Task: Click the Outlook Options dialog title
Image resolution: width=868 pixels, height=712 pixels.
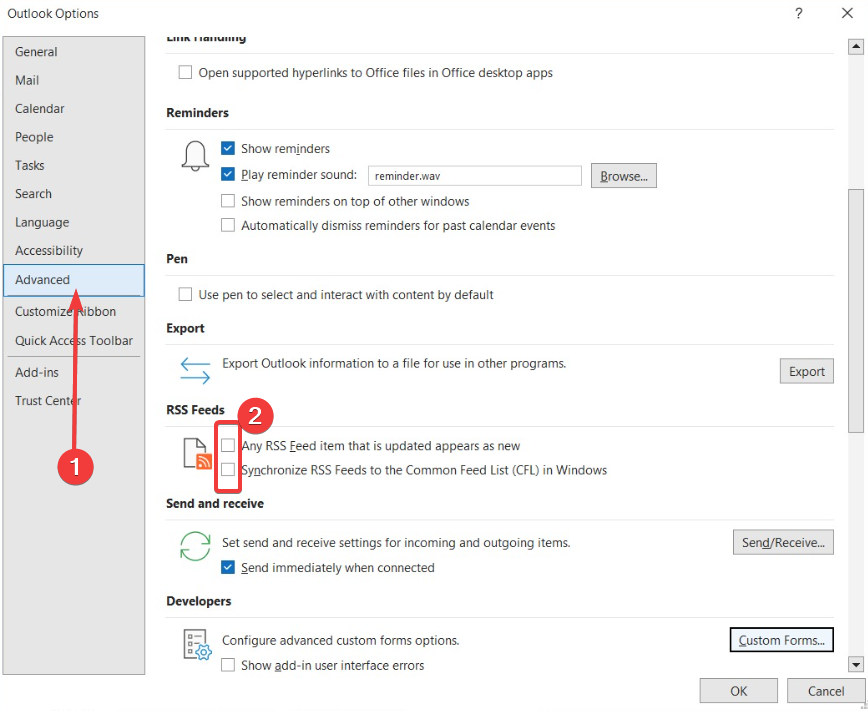Action: (53, 13)
